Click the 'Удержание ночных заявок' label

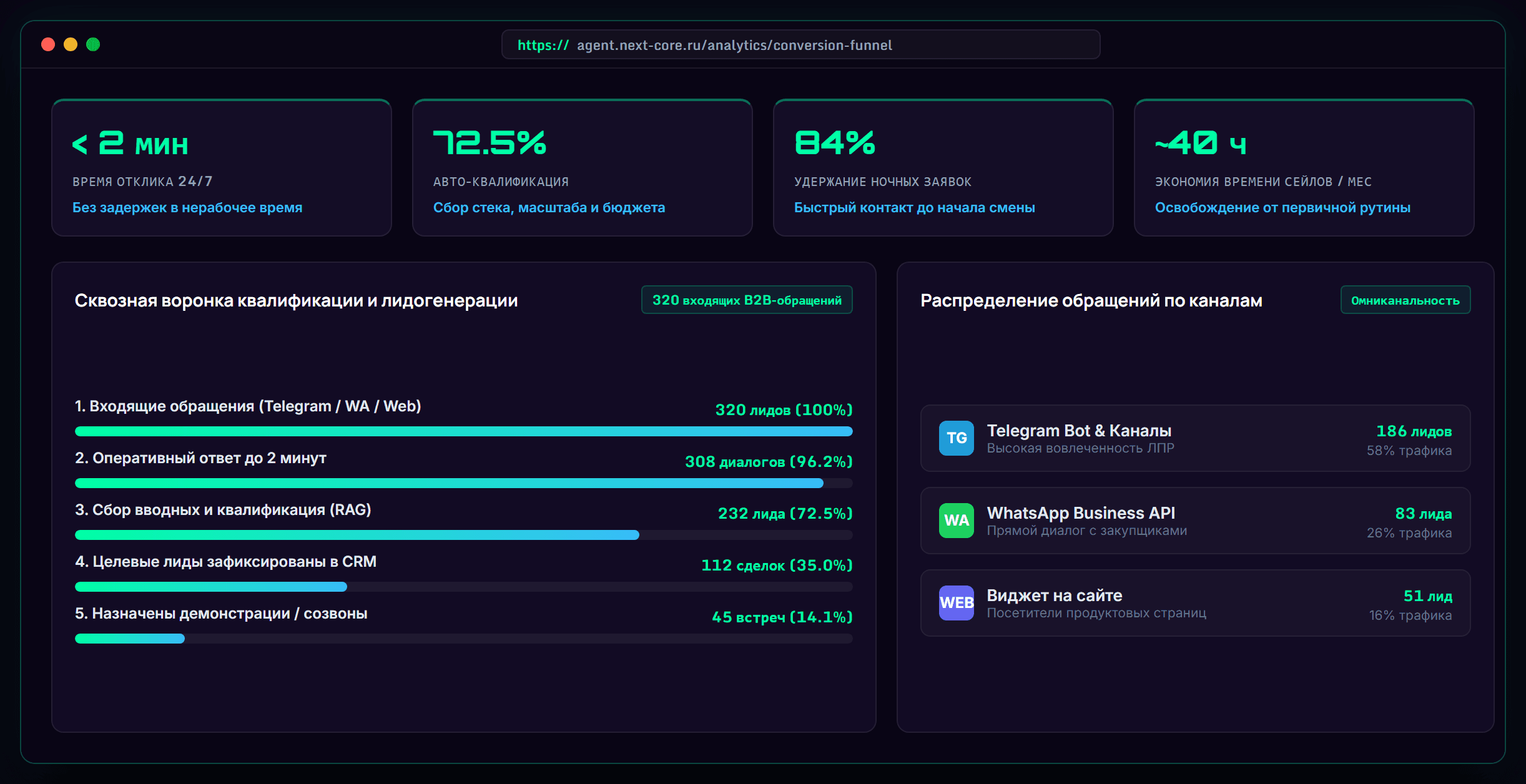pos(883,182)
